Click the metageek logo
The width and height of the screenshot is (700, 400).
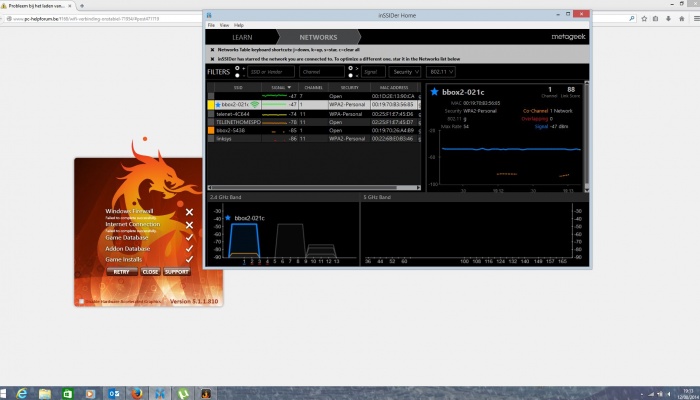(568, 37)
